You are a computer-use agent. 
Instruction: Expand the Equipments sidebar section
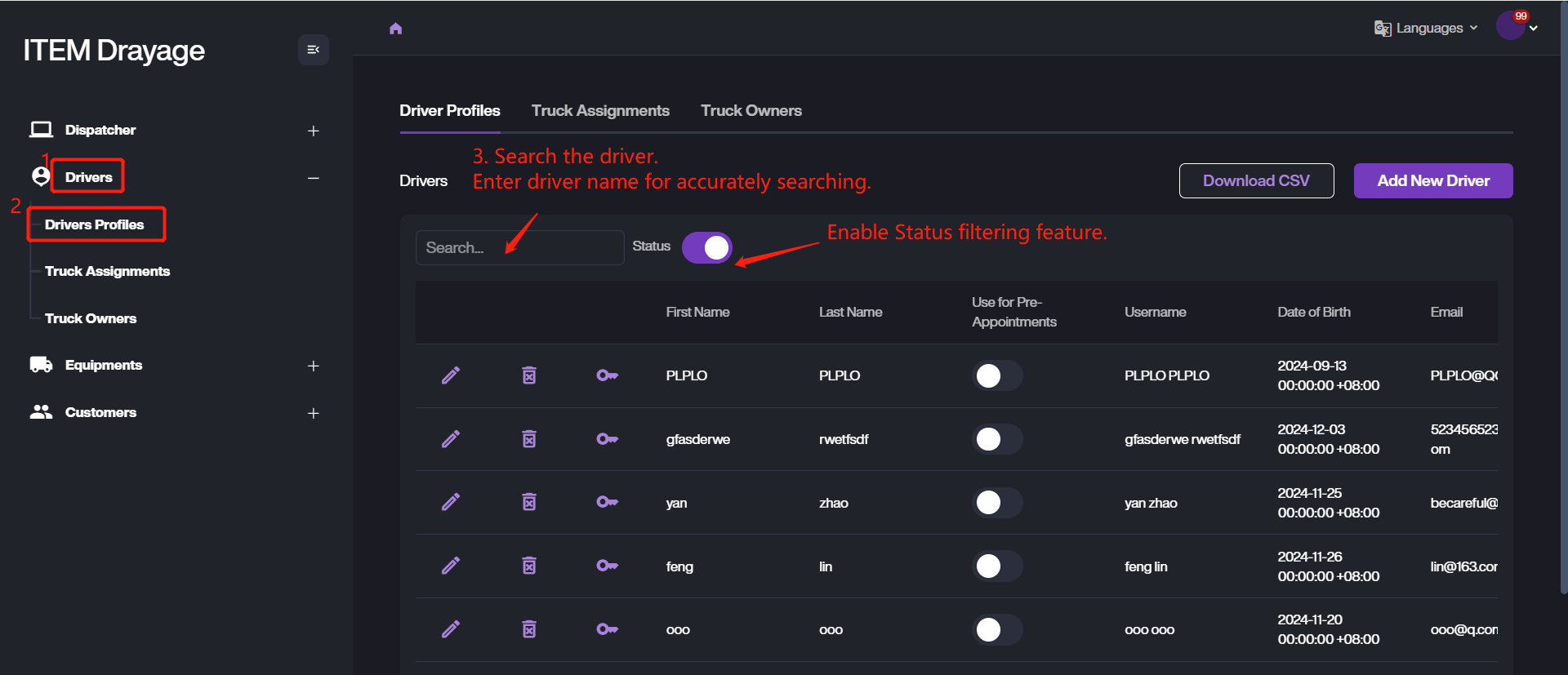coord(313,366)
